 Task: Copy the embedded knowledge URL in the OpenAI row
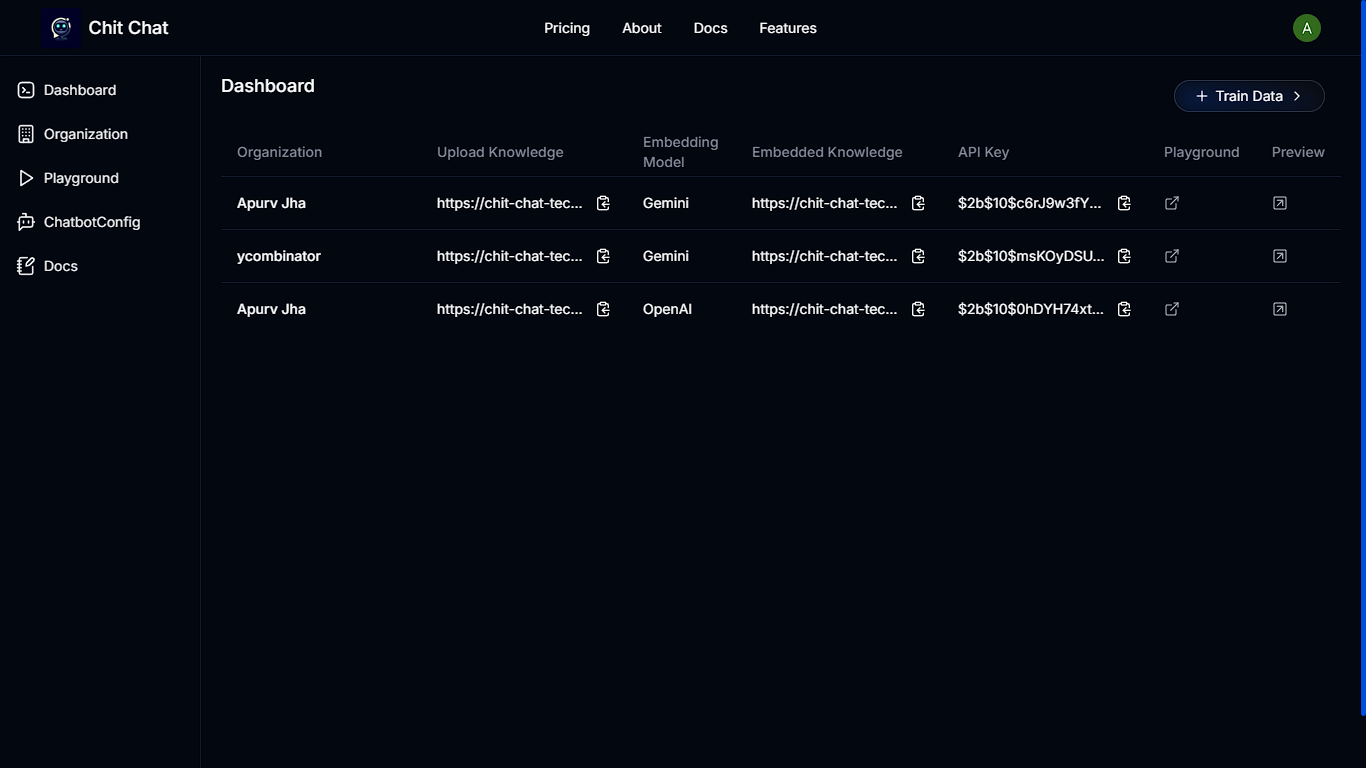coord(918,309)
